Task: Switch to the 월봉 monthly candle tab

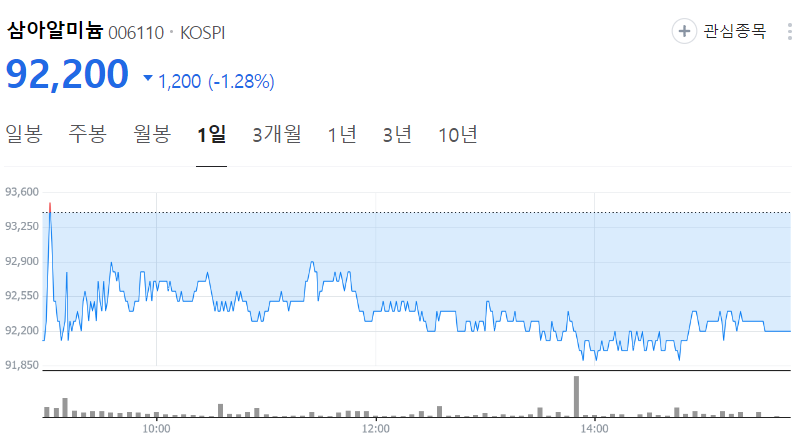Action: [x=152, y=134]
